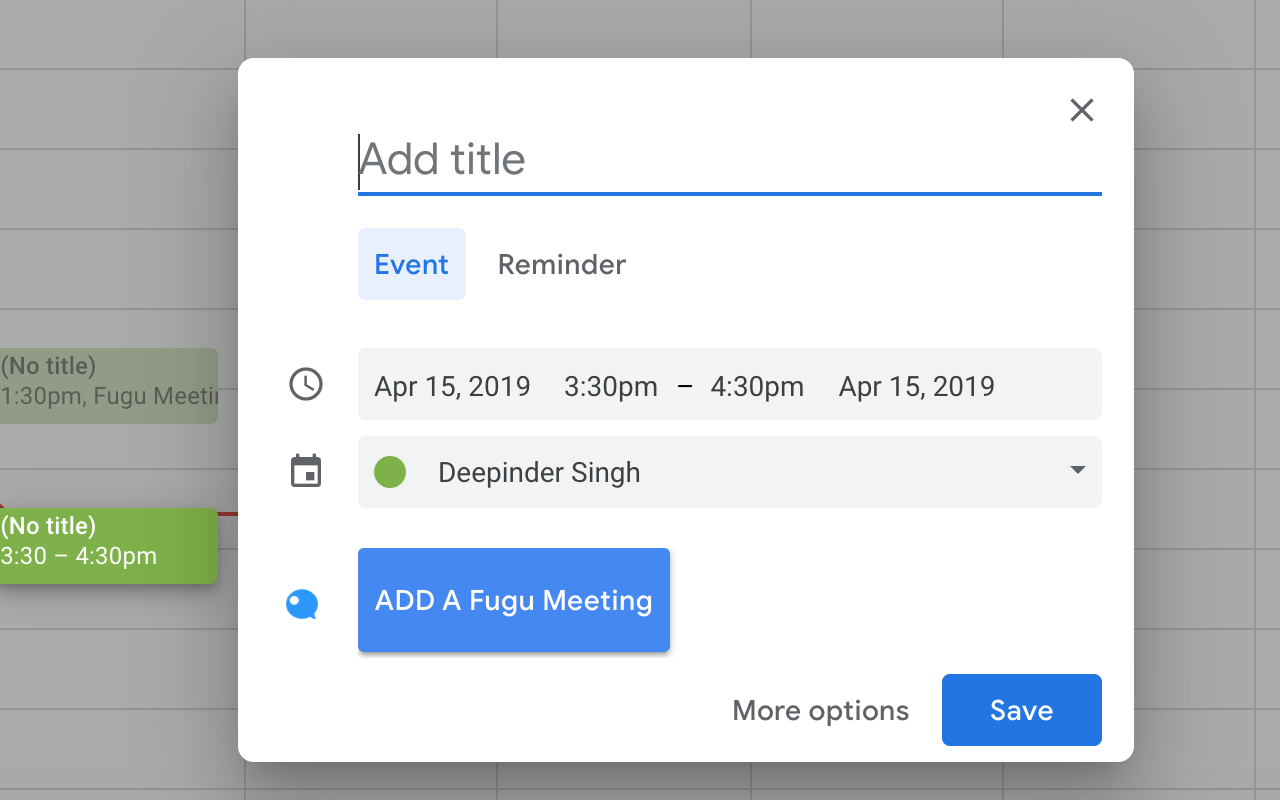Open the 4:30pm end time picker
Image resolution: width=1280 pixels, height=800 pixels.
[757, 386]
